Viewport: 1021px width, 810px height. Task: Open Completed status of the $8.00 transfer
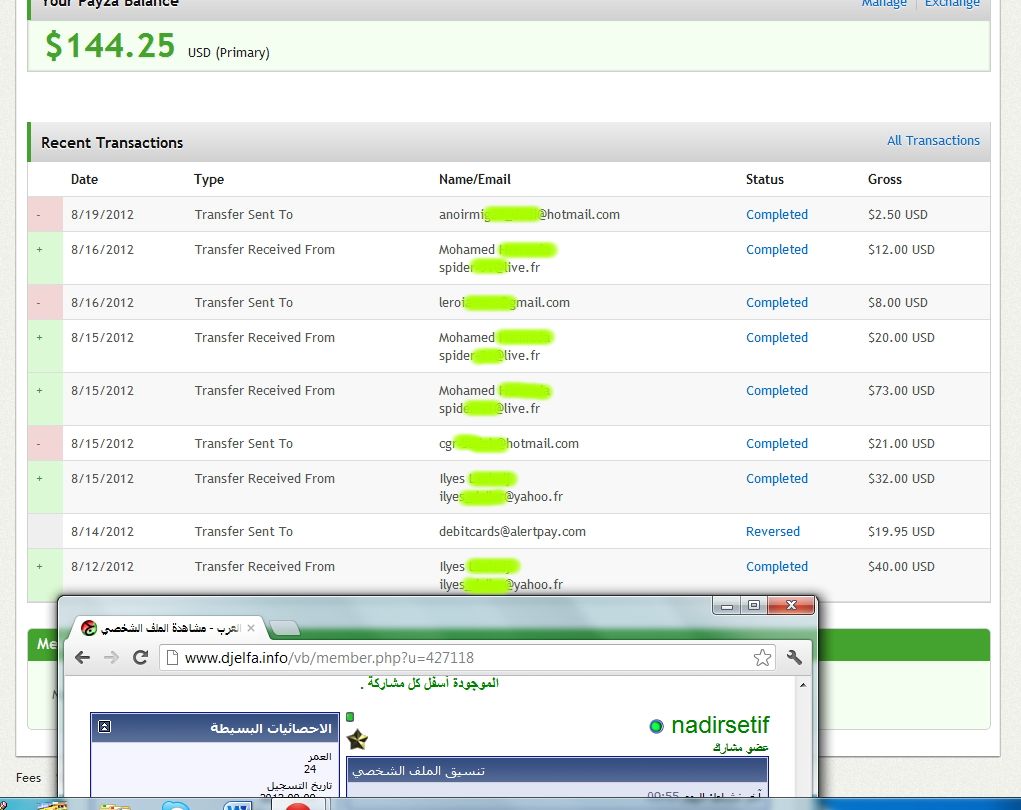point(777,302)
